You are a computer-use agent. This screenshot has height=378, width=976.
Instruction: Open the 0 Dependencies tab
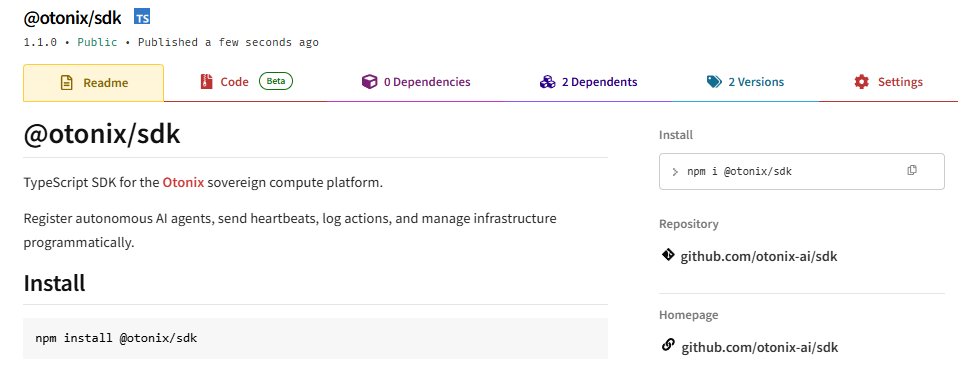pos(416,82)
